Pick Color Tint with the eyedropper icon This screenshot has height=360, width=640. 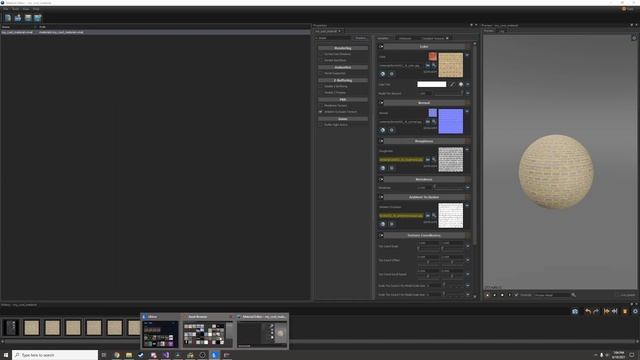point(452,84)
